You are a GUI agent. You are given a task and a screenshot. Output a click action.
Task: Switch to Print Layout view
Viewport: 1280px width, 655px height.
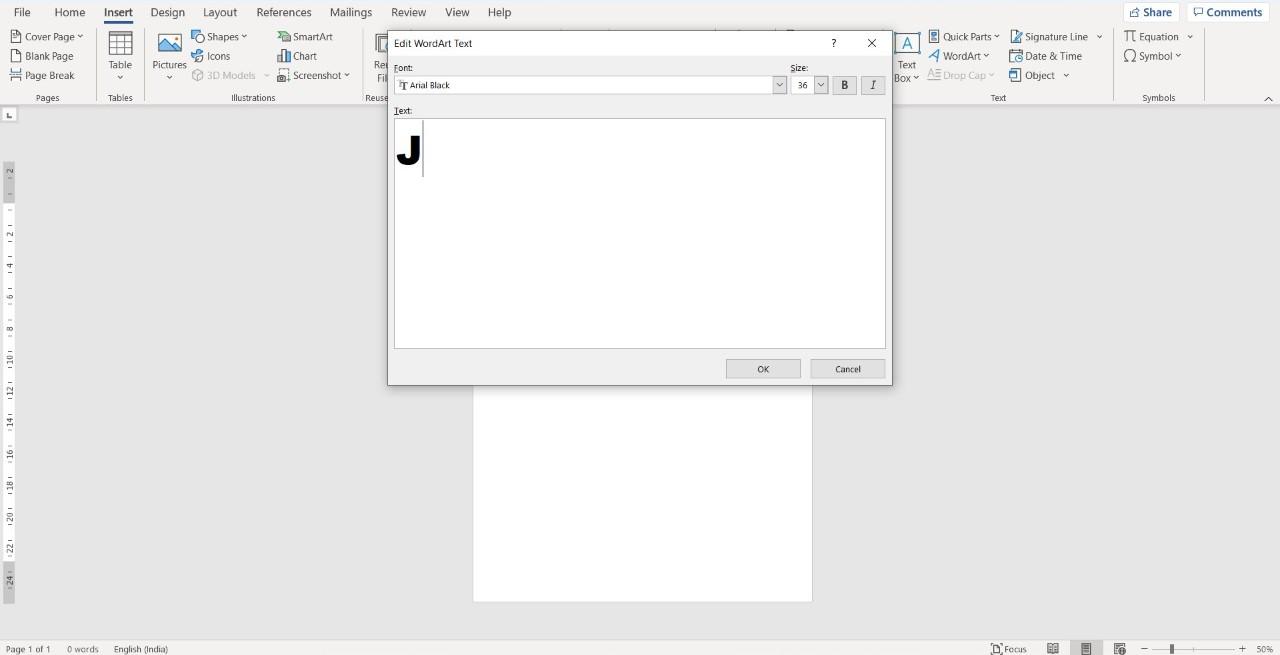point(1086,649)
